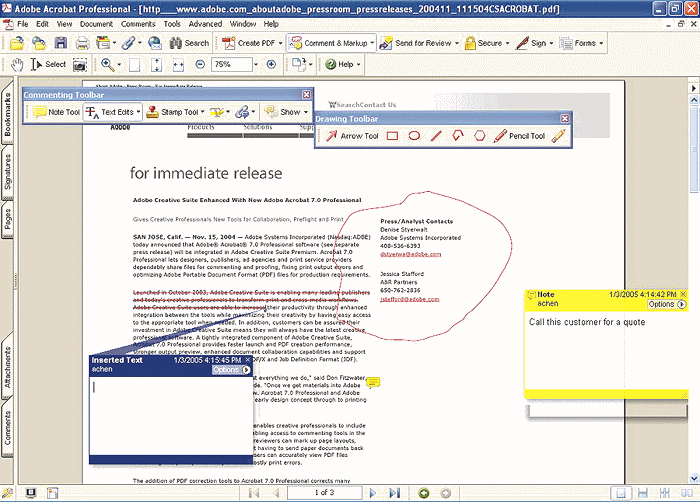This screenshot has height=502, width=700.
Task: Set Fit Page view
Action: (x=156, y=65)
